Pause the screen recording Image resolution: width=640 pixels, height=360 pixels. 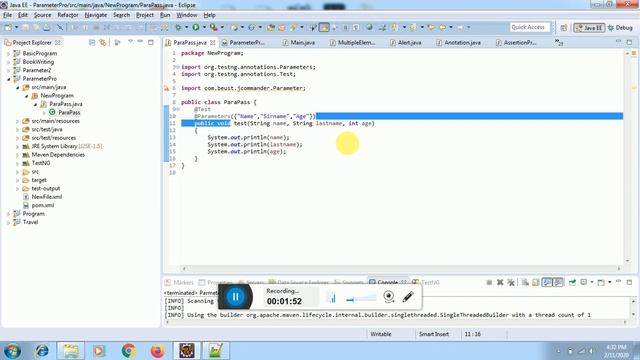click(235, 297)
